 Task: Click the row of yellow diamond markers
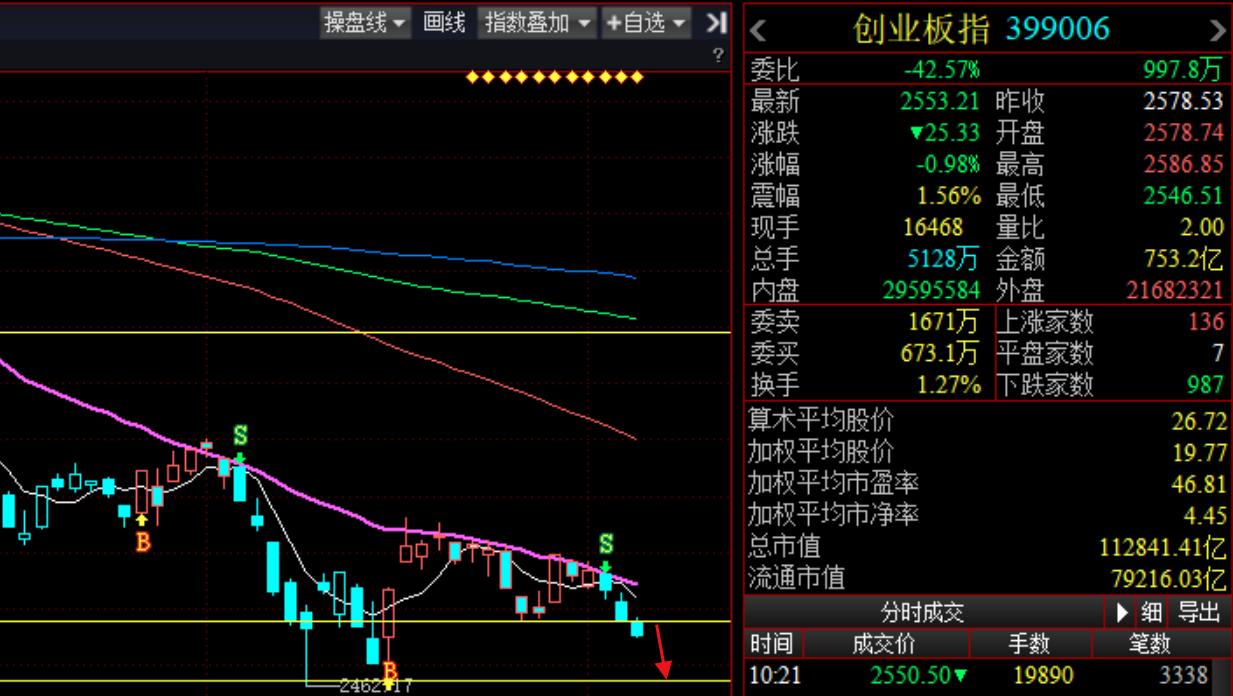pos(555,77)
